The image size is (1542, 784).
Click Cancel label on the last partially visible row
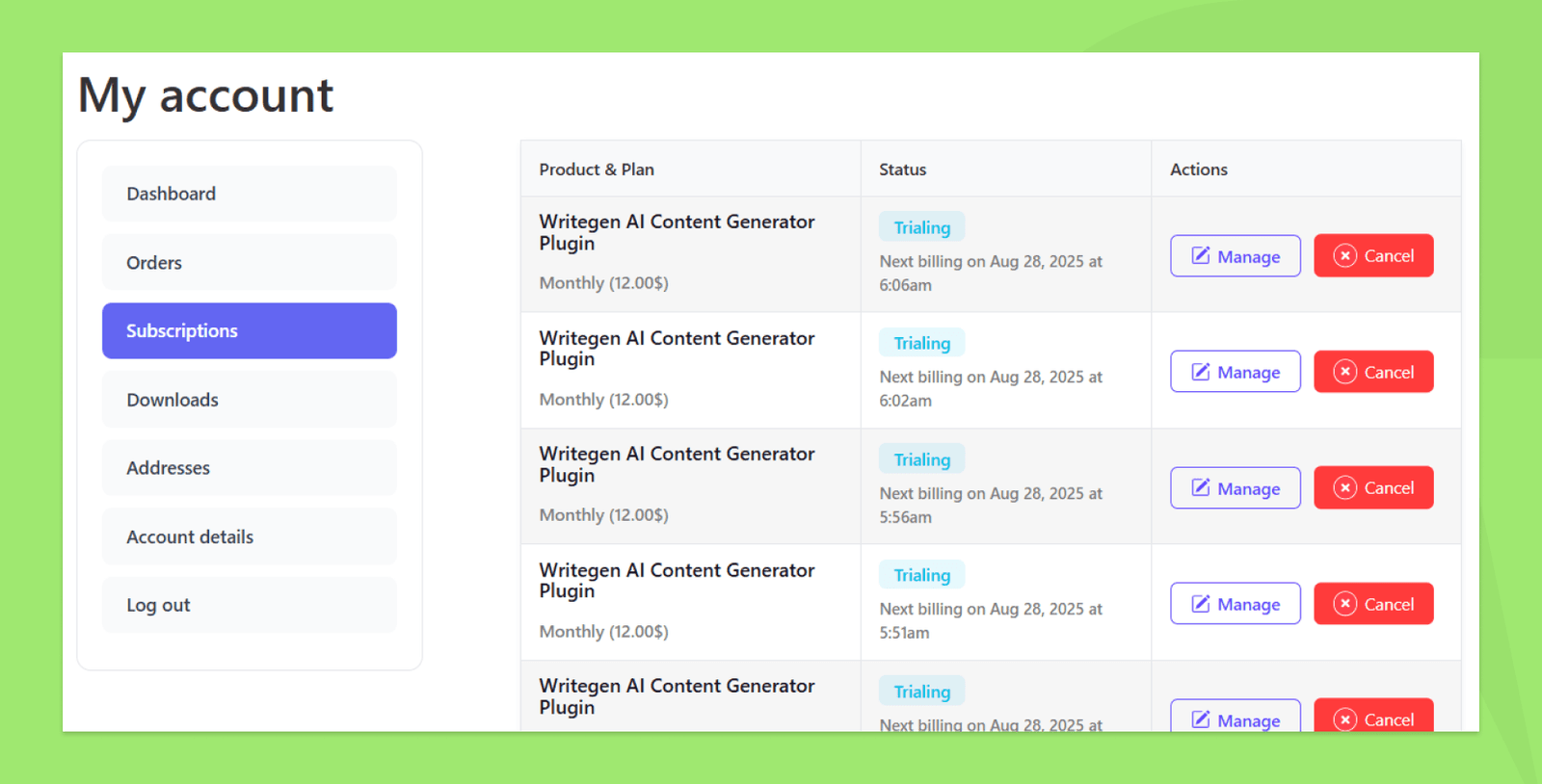pyautogui.click(x=1389, y=719)
